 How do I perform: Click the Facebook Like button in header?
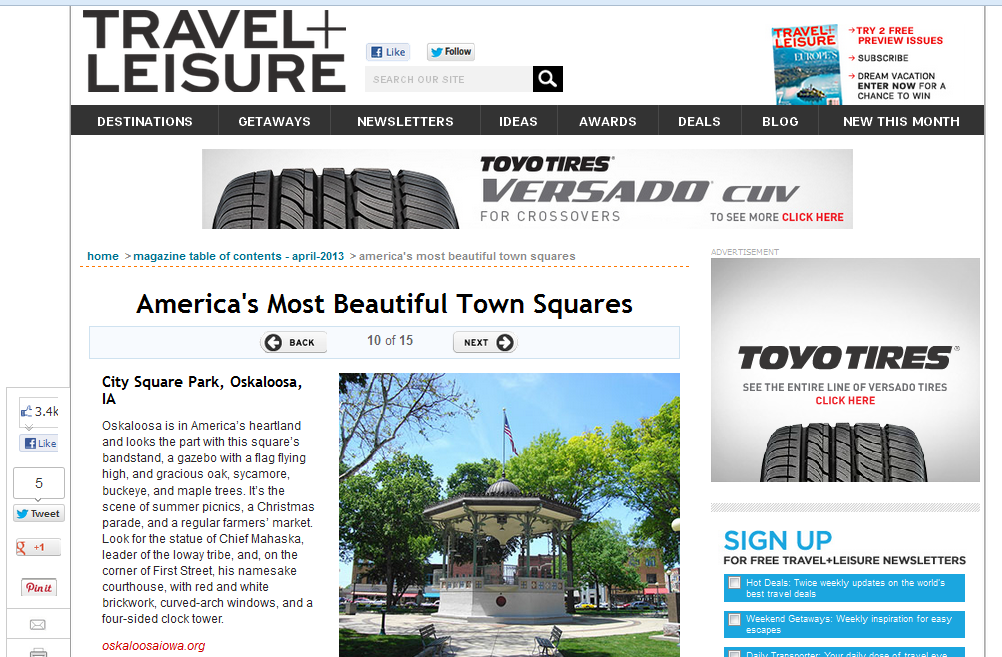point(388,52)
